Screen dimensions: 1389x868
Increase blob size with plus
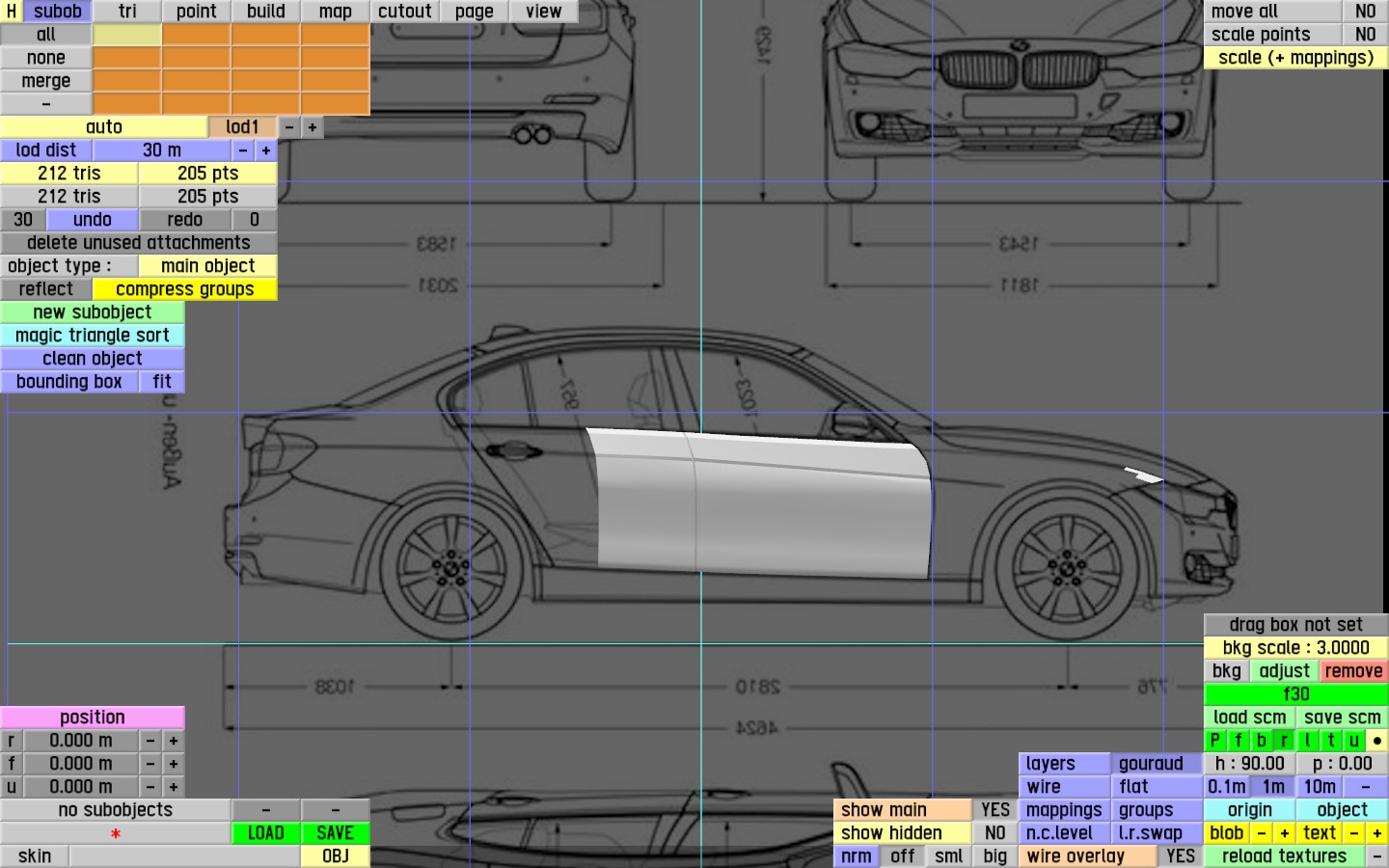[1285, 833]
